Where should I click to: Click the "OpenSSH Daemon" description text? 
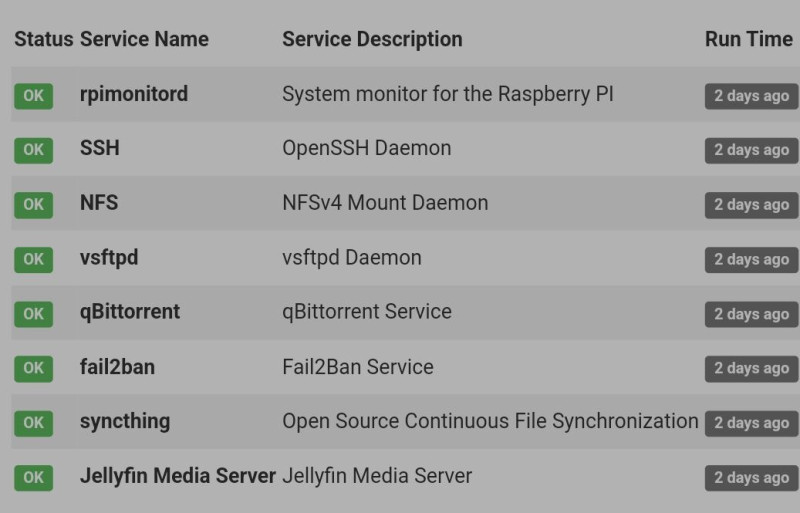point(366,148)
